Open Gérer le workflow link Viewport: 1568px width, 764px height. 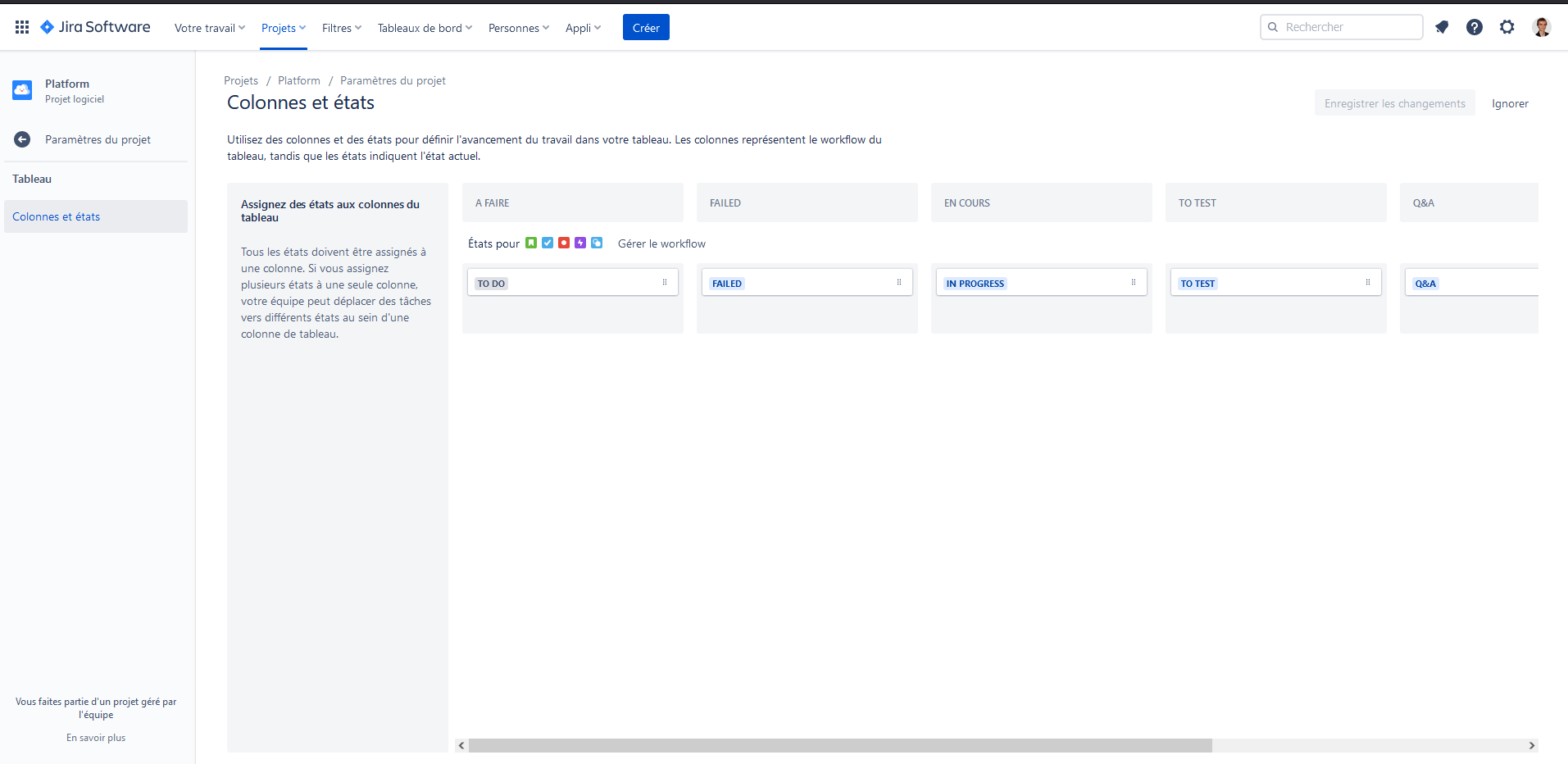click(x=661, y=243)
